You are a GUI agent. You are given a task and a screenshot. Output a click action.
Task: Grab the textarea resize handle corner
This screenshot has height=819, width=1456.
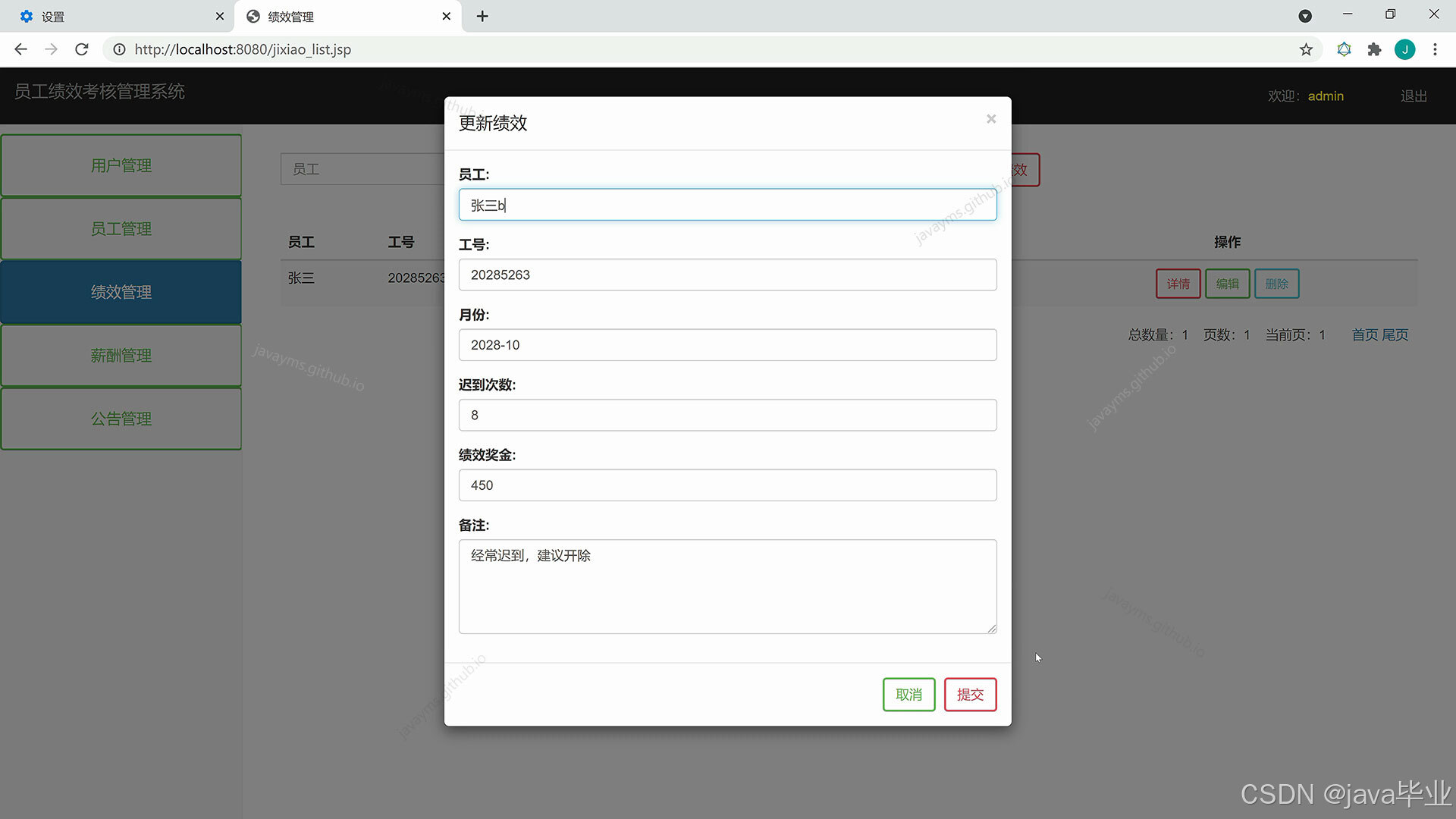tap(992, 629)
